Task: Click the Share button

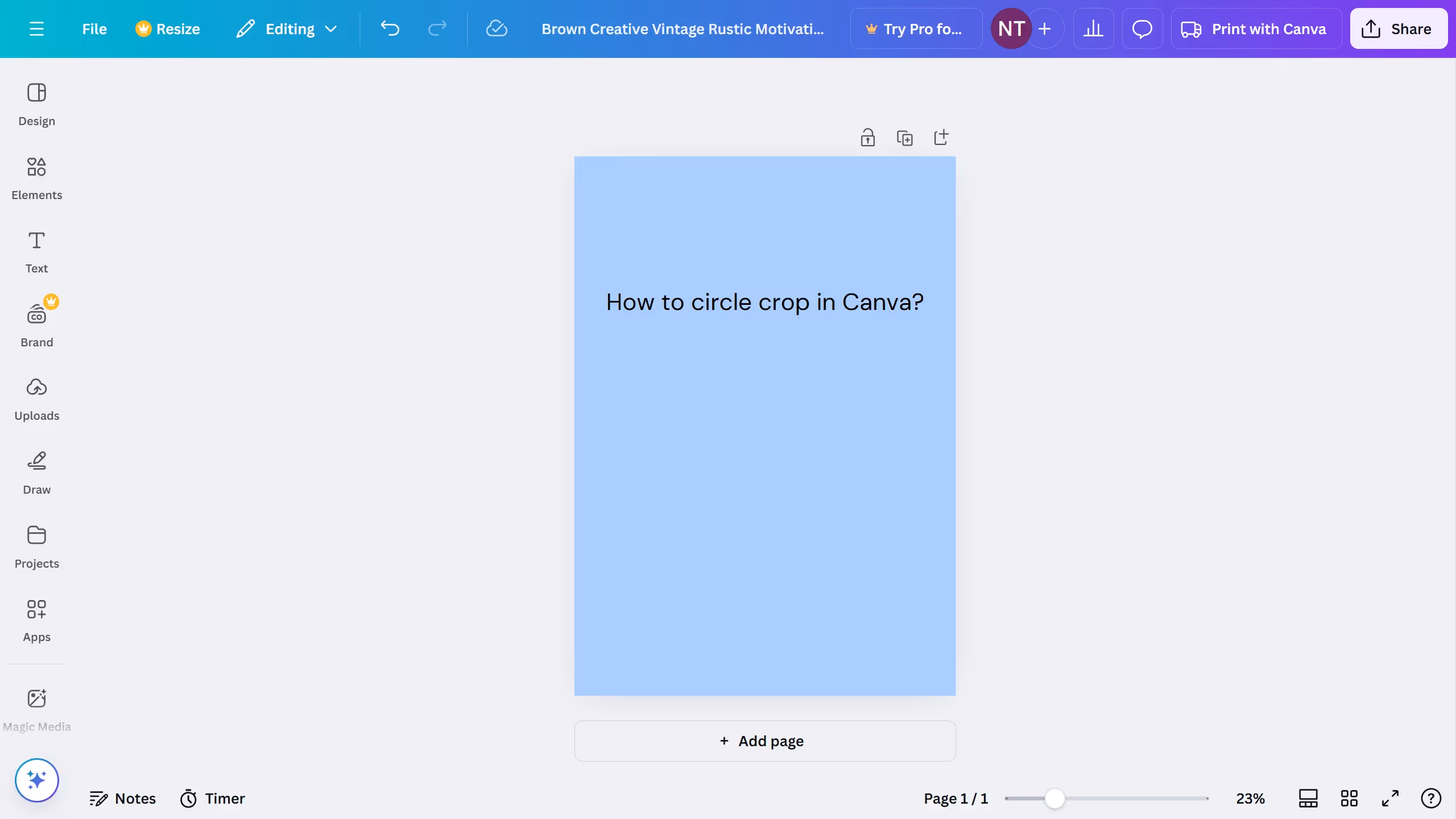Action: pos(1399,28)
